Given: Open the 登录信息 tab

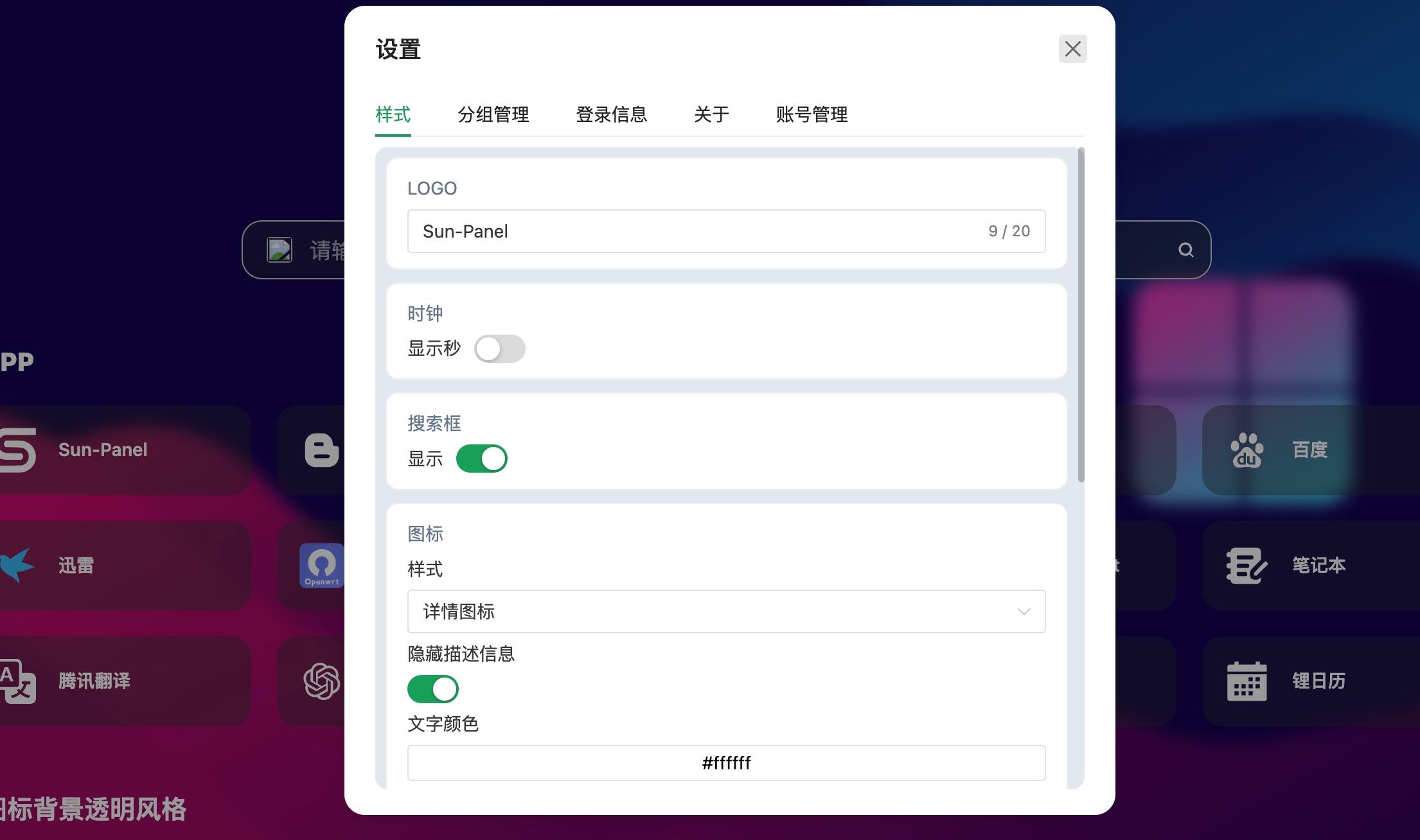Looking at the screenshot, I should [x=612, y=114].
